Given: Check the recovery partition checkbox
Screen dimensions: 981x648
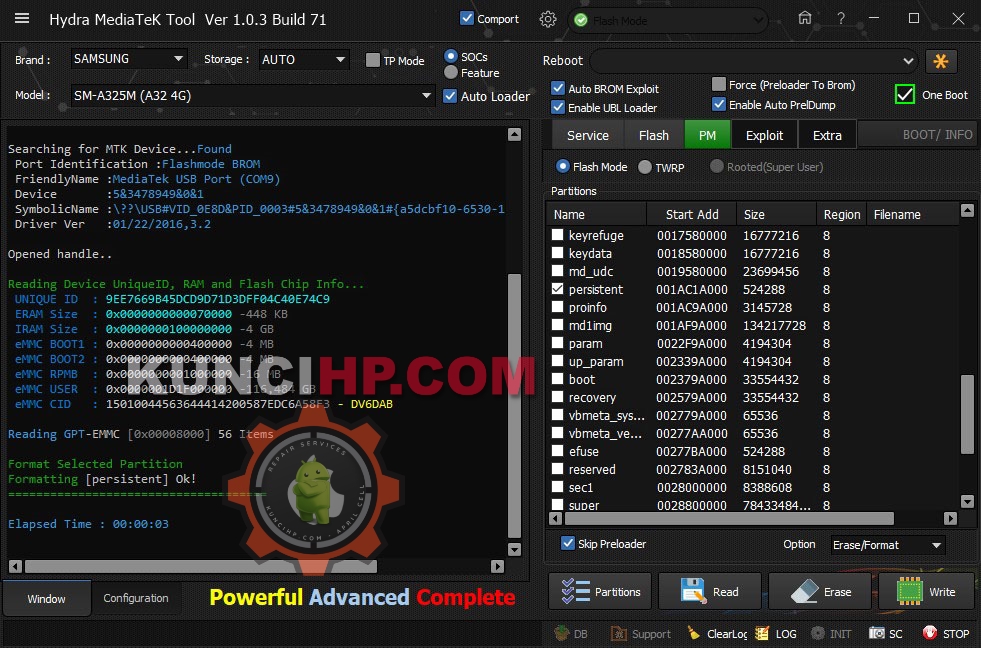Looking at the screenshot, I should click(557, 397).
